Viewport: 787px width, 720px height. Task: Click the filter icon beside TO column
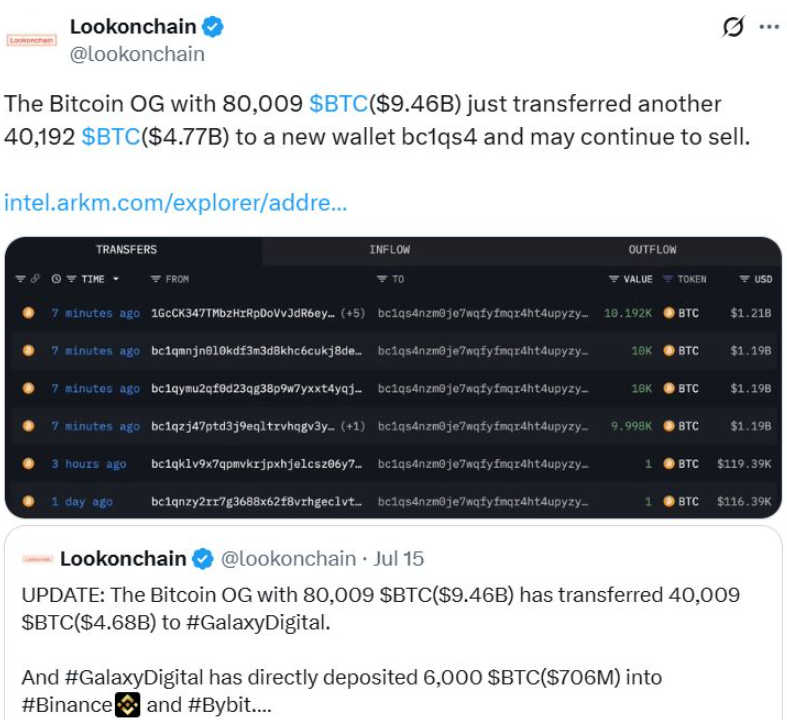[x=382, y=279]
